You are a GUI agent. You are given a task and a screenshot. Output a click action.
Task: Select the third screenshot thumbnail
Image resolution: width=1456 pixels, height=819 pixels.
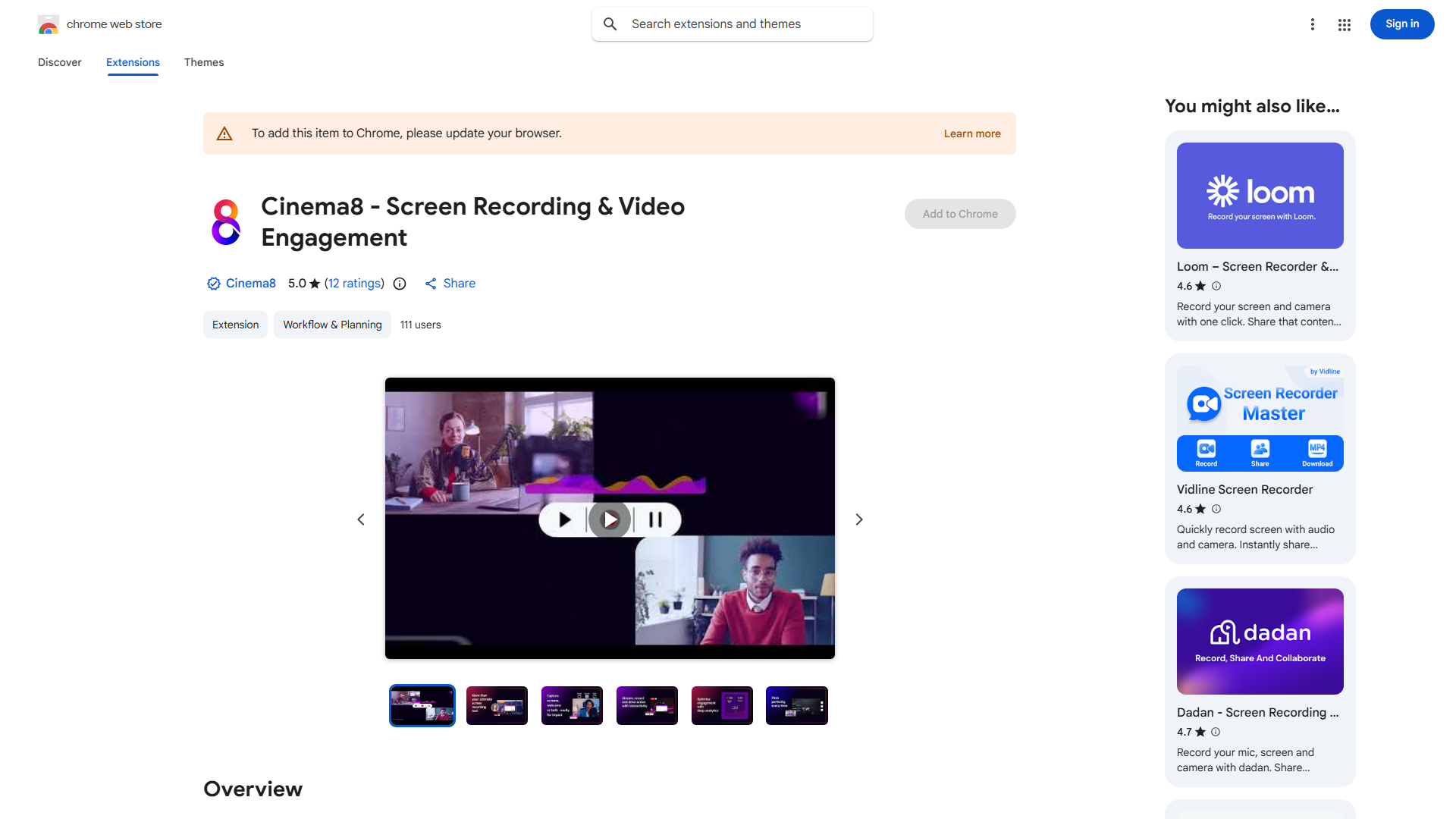coord(572,705)
